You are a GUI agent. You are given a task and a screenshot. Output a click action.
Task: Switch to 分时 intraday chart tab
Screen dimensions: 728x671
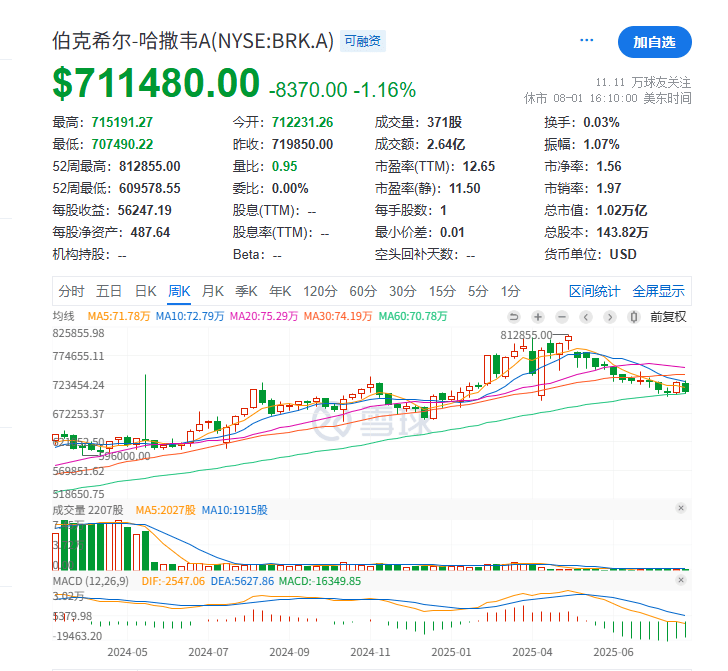[71, 291]
